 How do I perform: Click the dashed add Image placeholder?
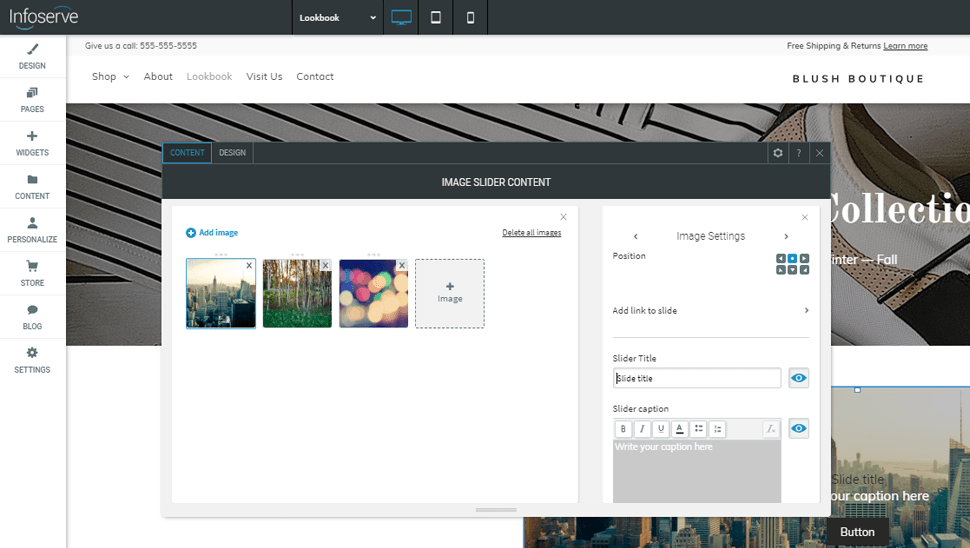(x=450, y=293)
